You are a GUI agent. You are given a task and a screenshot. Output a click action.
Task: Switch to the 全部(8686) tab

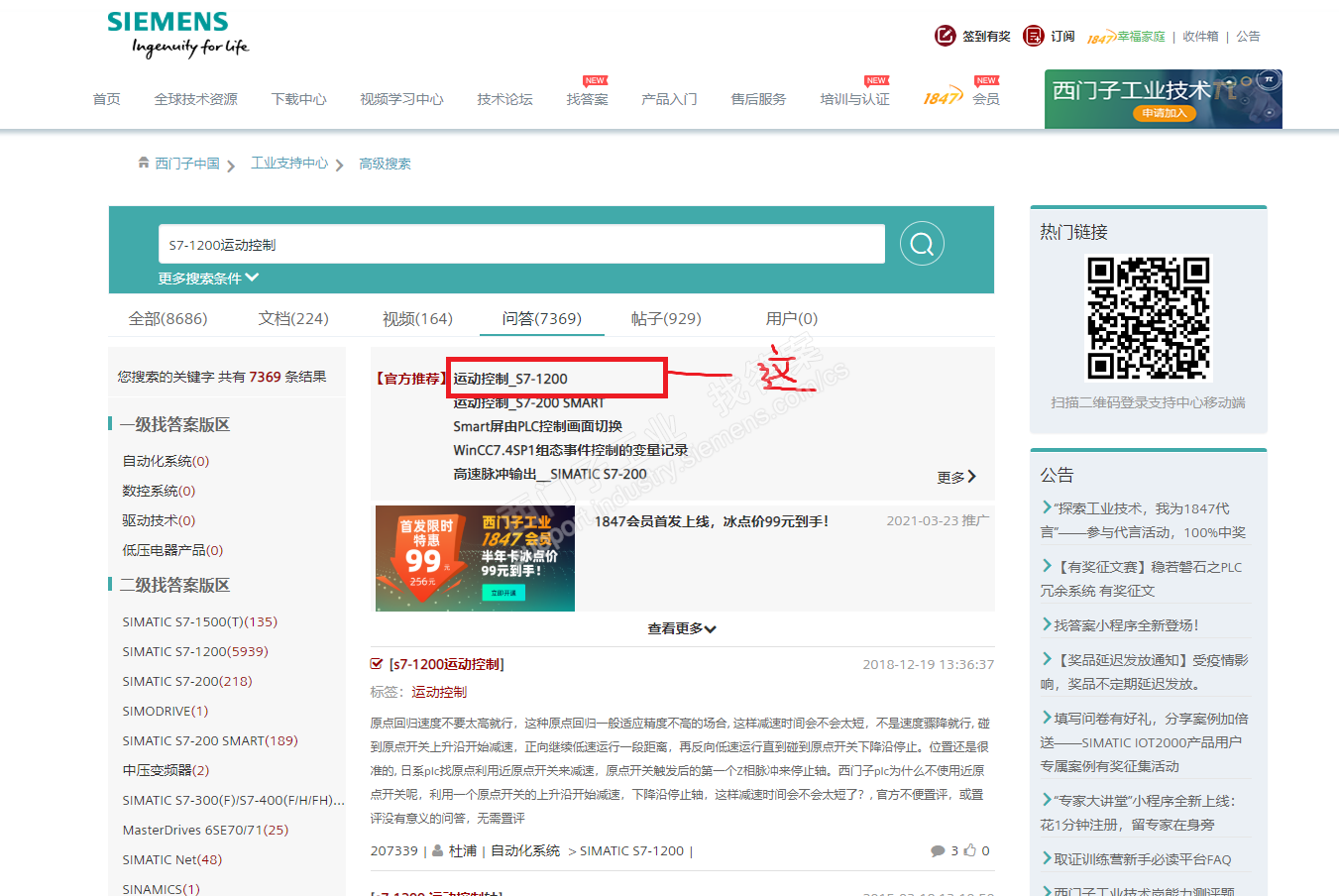point(167,318)
